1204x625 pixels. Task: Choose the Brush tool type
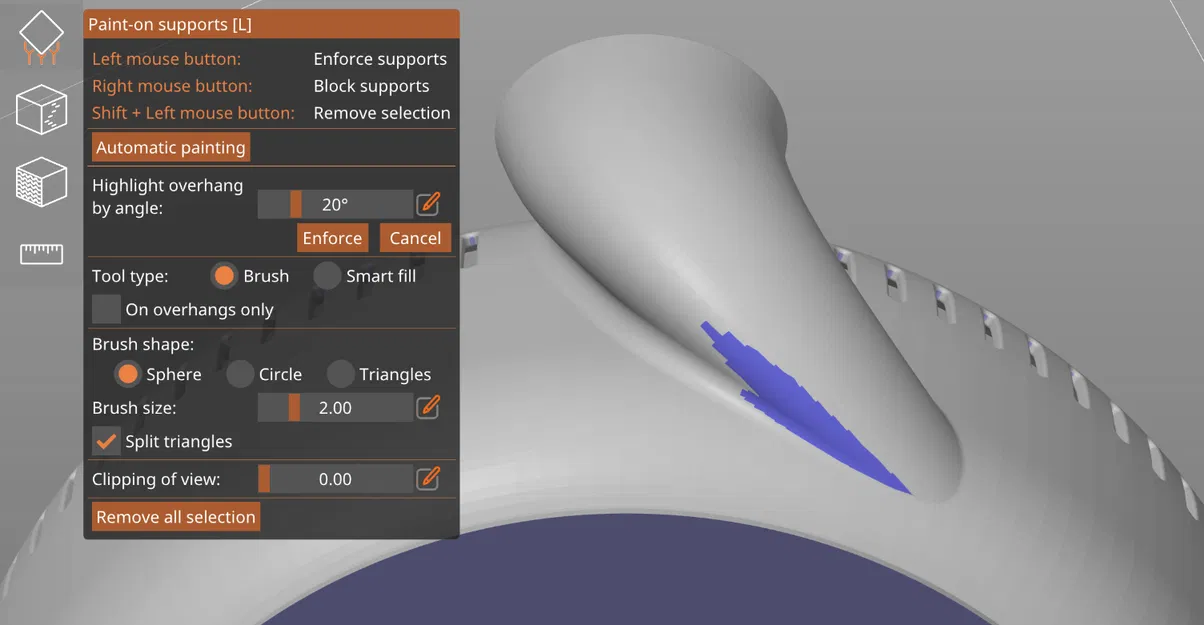[225, 275]
